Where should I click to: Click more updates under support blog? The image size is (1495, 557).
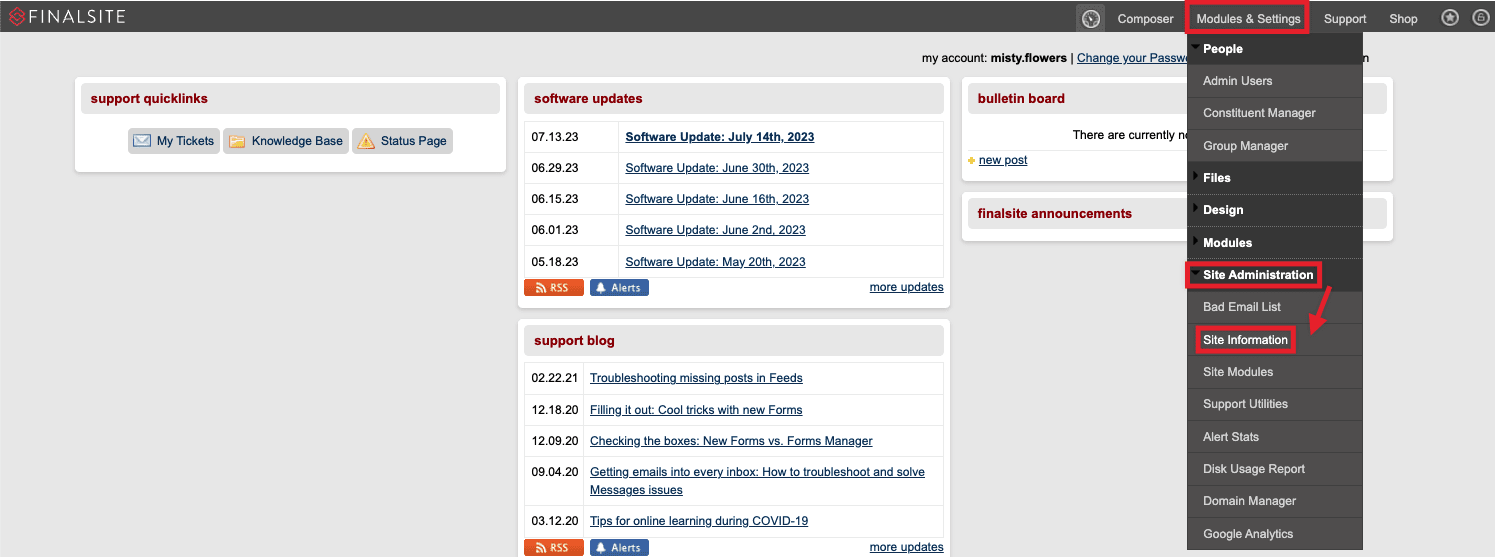[906, 547]
